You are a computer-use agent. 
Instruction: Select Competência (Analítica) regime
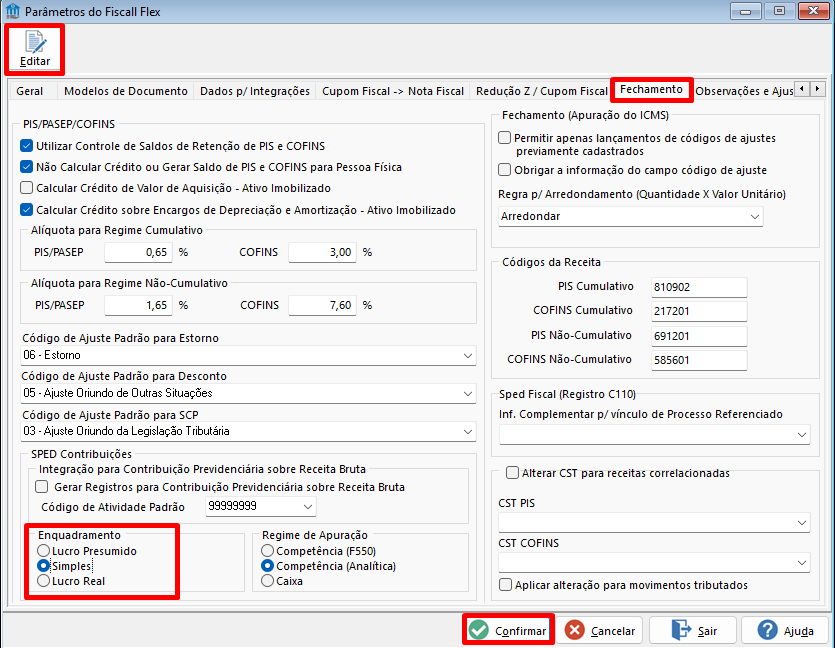267,565
